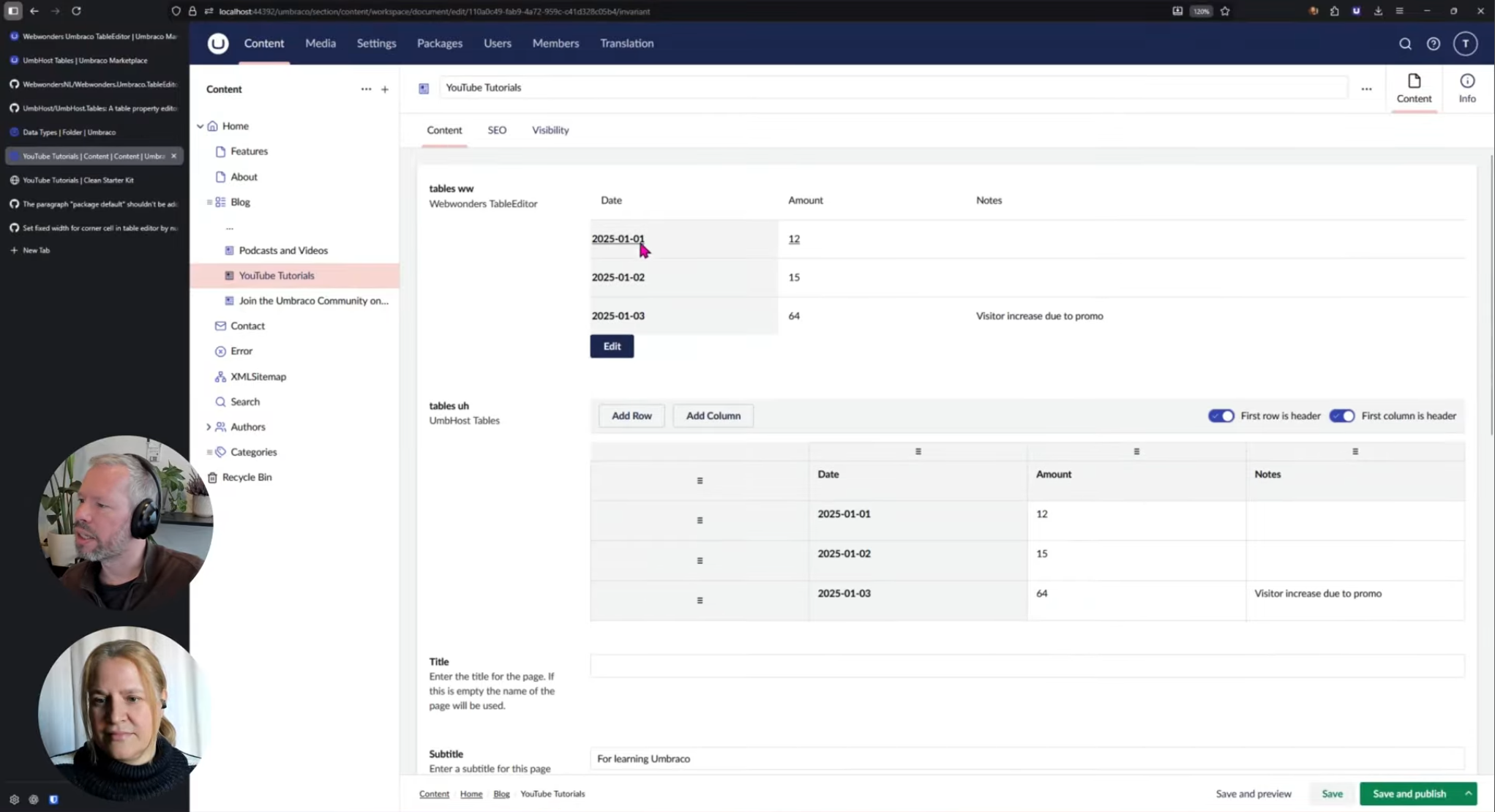Image resolution: width=1495 pixels, height=812 pixels.
Task: Toggle First row is header switch
Action: [x=1221, y=416]
